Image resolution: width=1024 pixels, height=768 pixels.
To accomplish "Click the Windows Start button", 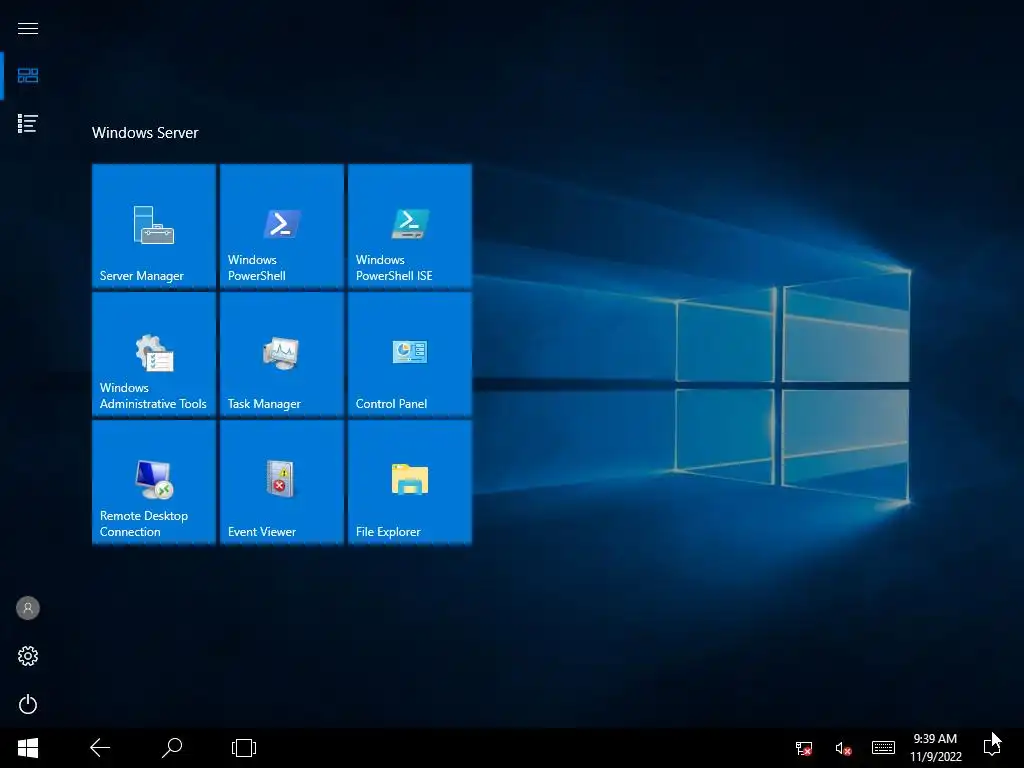I will click(27, 748).
